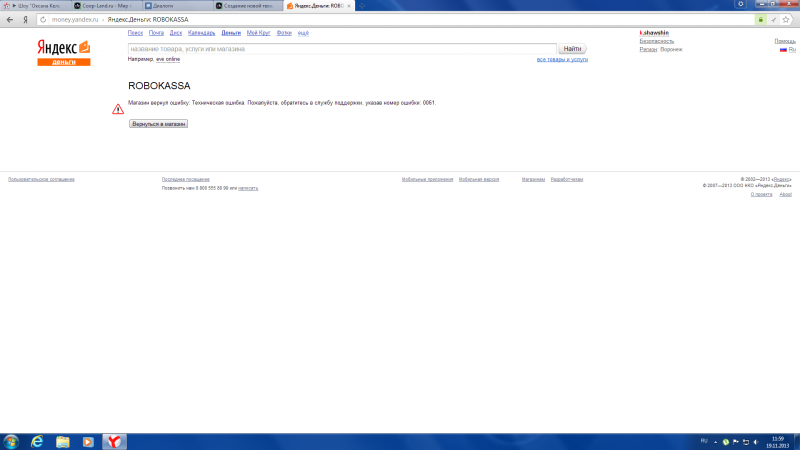
Task: Click the ROBOKASSA page heading
Action: [x=159, y=86]
